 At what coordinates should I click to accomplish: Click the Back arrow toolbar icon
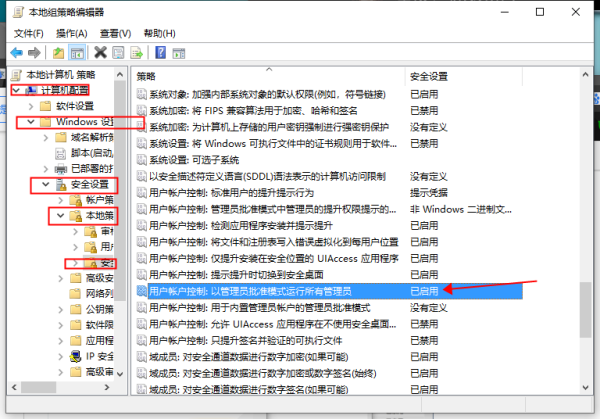pos(16,52)
